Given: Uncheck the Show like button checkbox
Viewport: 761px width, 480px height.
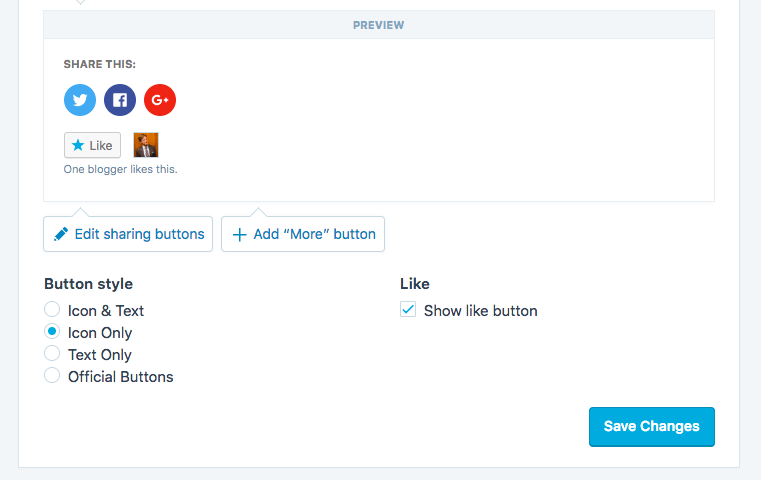Looking at the screenshot, I should click(x=408, y=310).
